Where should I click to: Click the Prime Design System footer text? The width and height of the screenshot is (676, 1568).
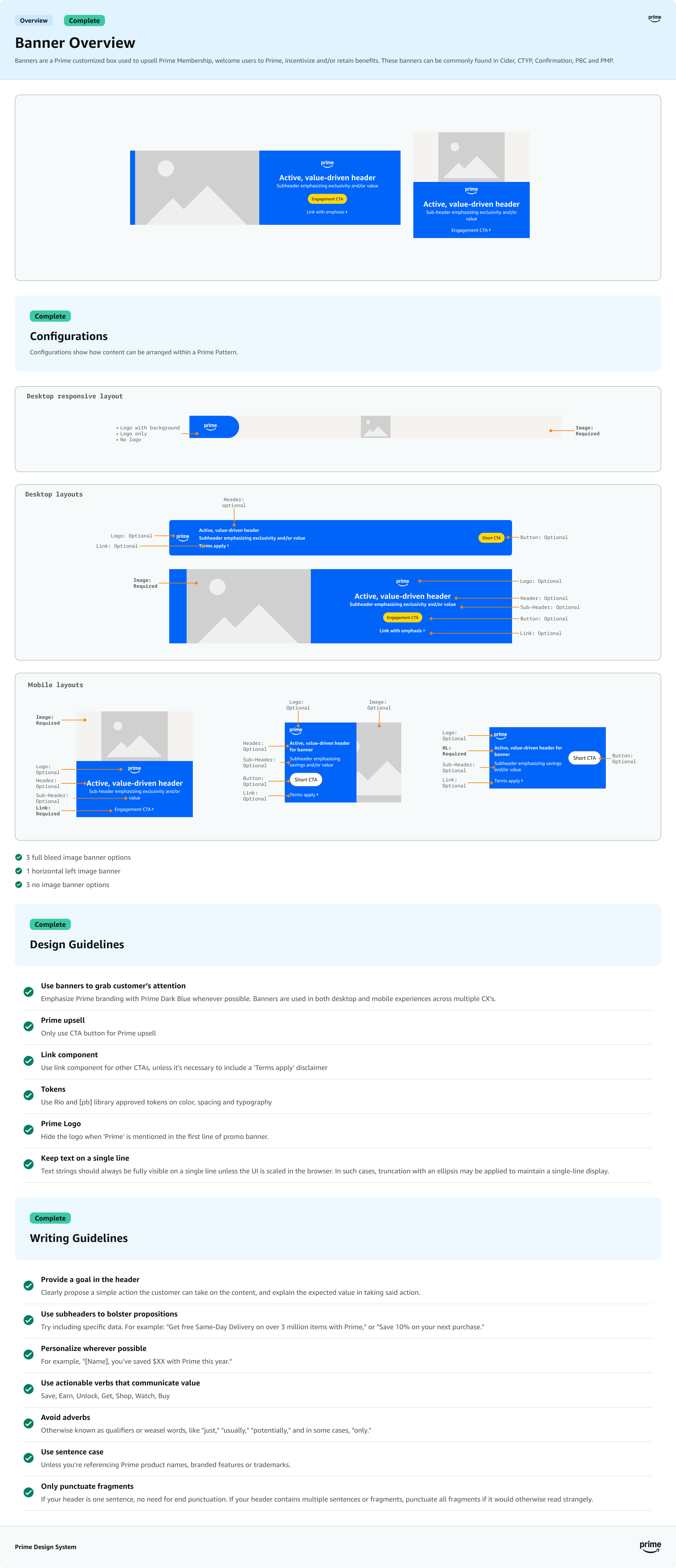pyautogui.click(x=46, y=1547)
